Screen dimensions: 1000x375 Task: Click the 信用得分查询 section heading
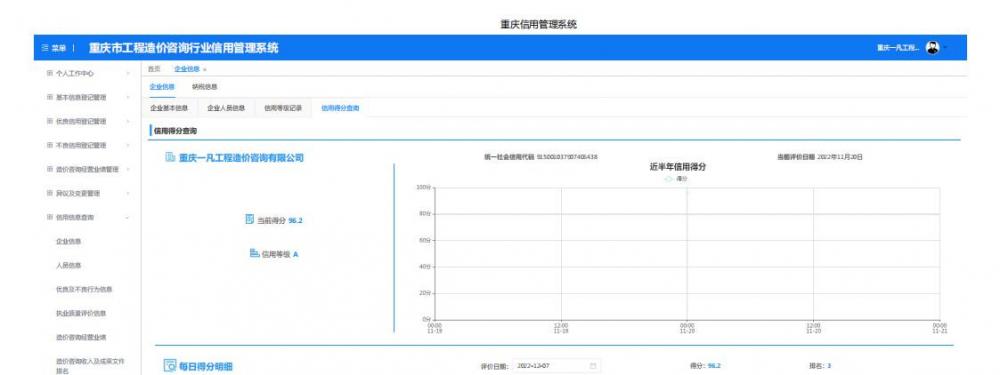point(176,131)
